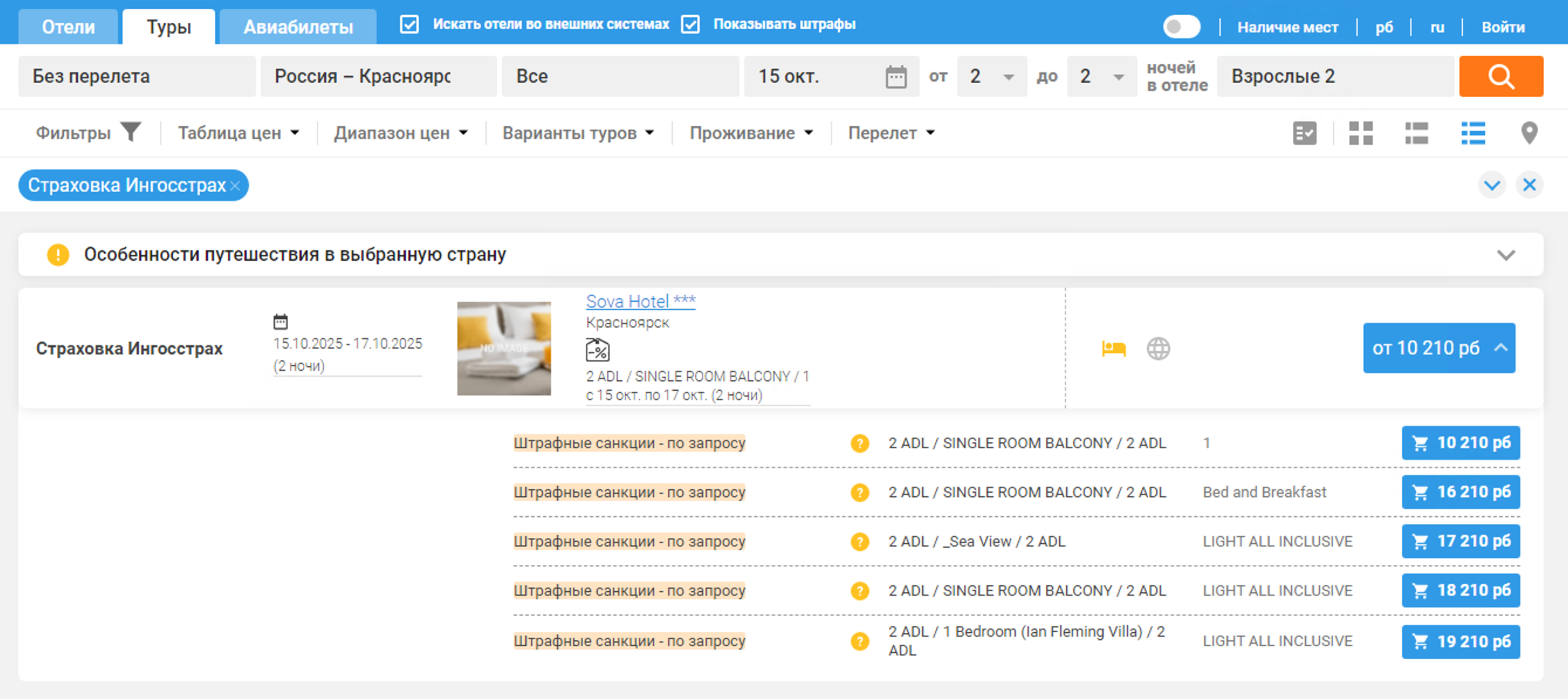Open the calendar icon in date field
The height and width of the screenshot is (699, 1568).
(x=895, y=77)
